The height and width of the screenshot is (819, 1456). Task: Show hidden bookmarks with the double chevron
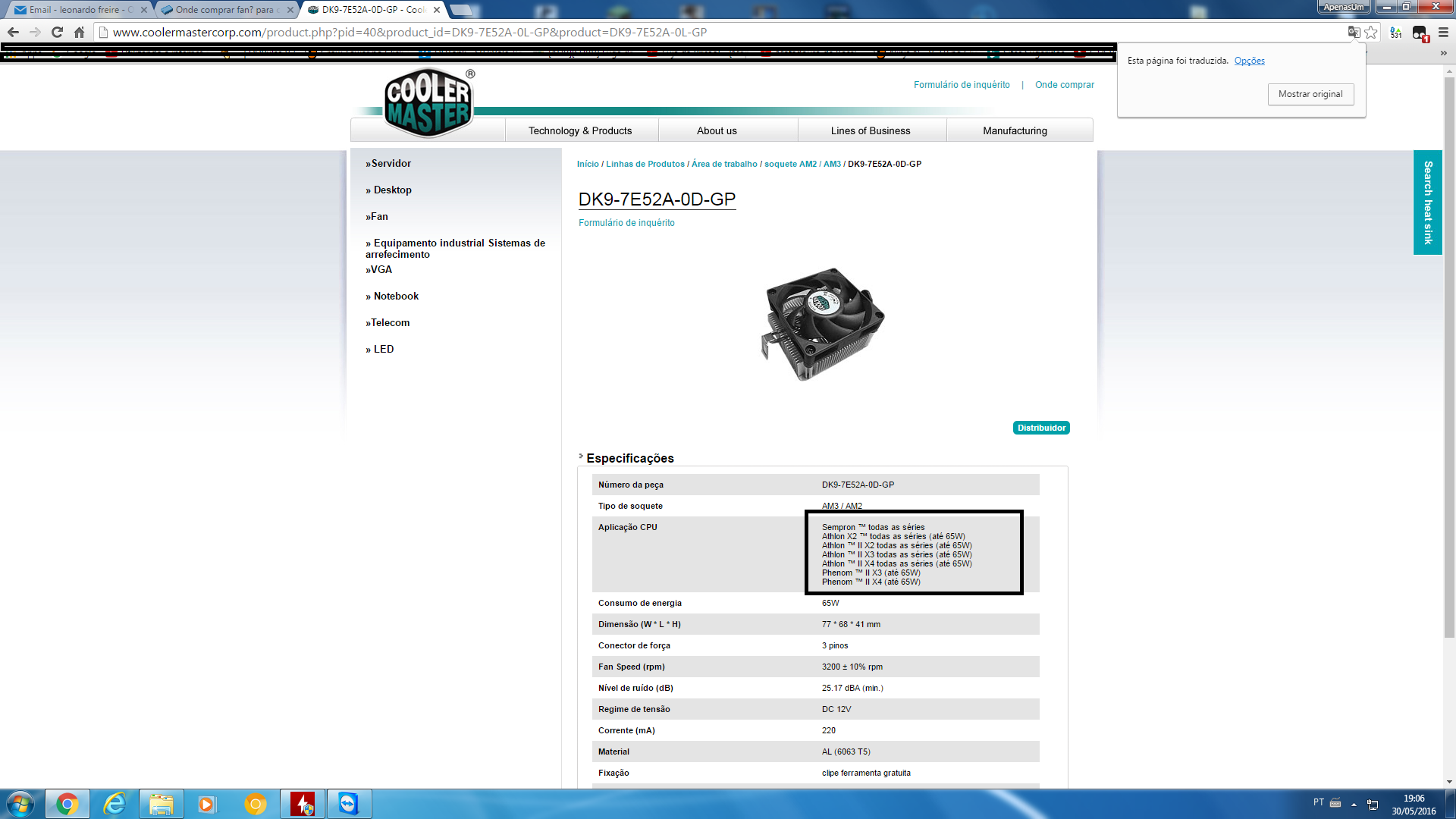tap(1443, 53)
